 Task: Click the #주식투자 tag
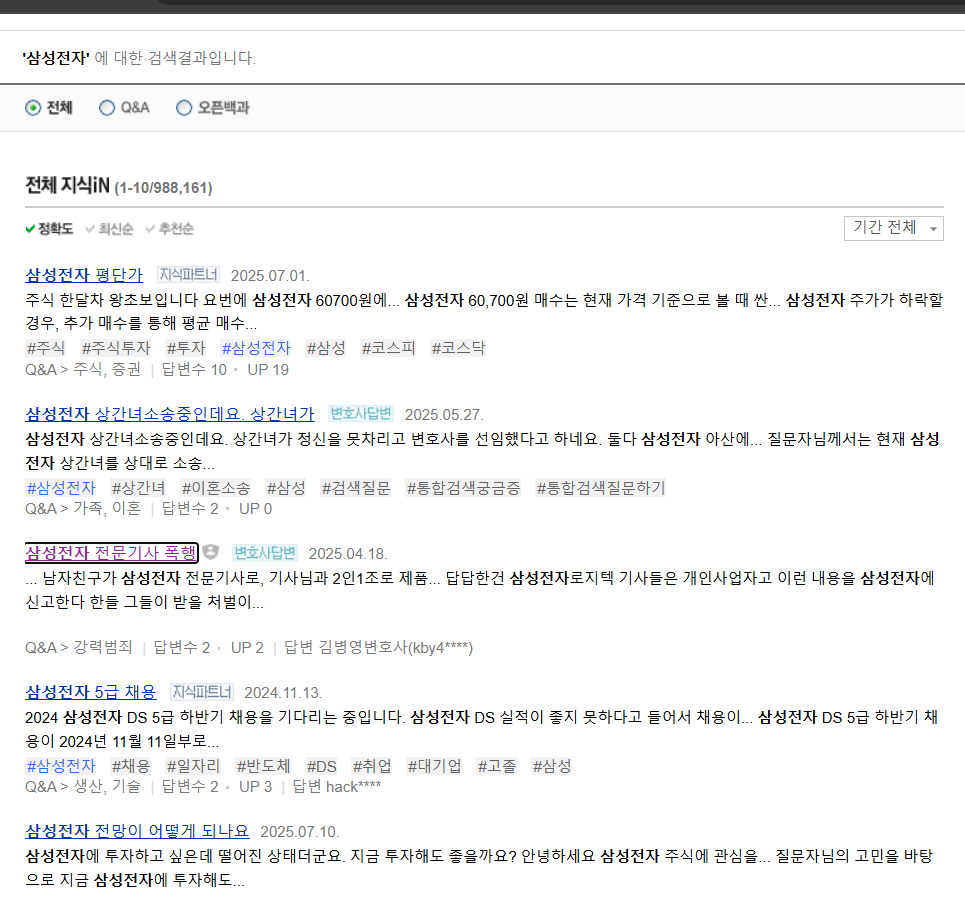(x=116, y=348)
